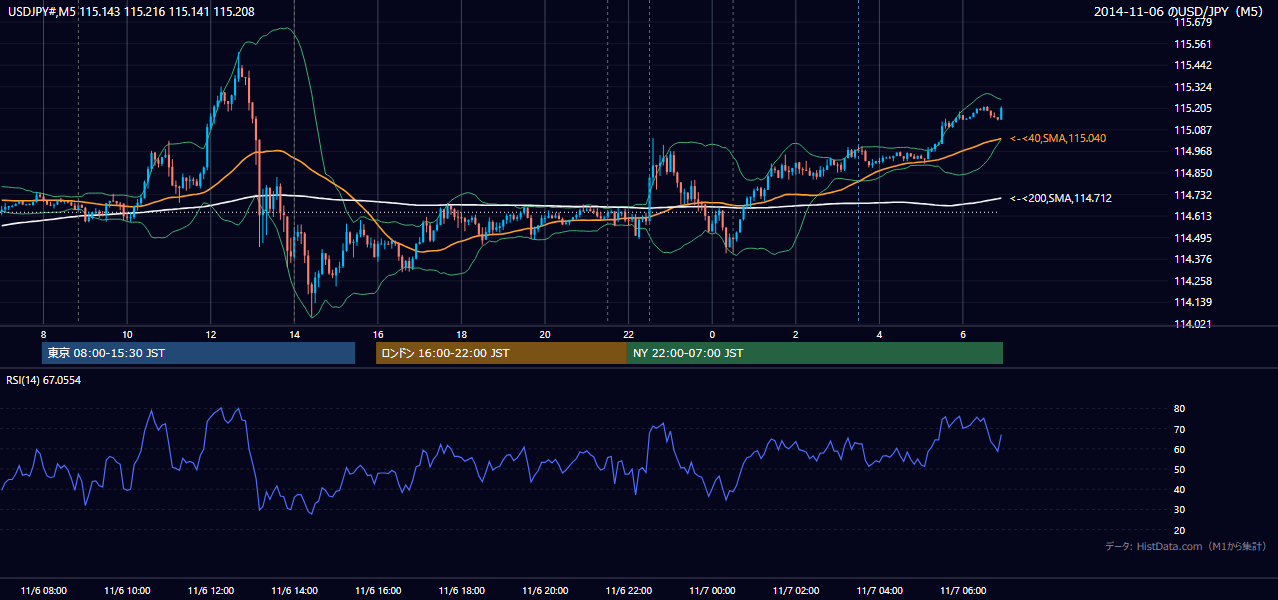Click price axis value 115.442
The height and width of the screenshot is (600, 1278).
pyautogui.click(x=1193, y=65)
